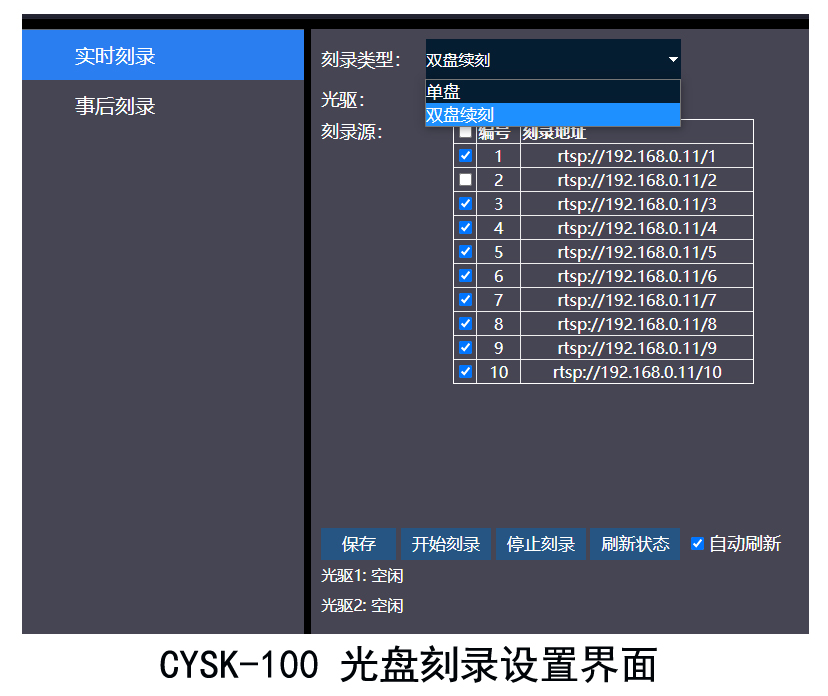The image size is (828, 696).
Task: Toggle the select-all checkbox in table header
Action: [465, 133]
